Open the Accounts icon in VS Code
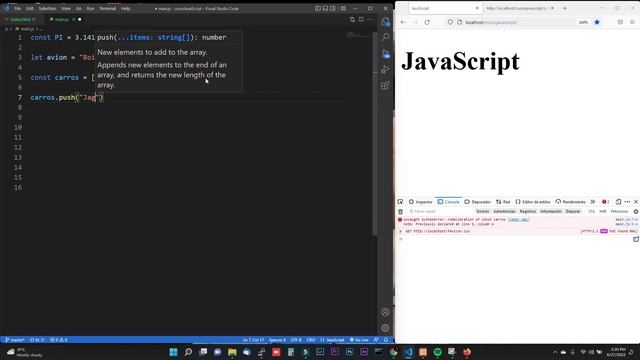 tap(385, 312)
